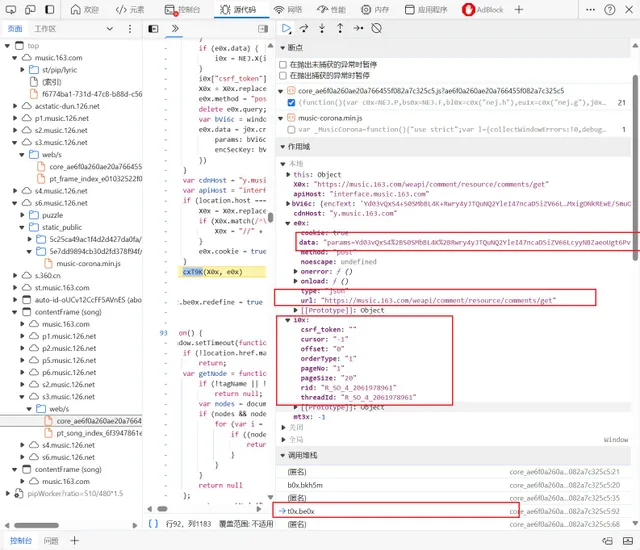This screenshot has height=550, width=640.
Task: Add more tools with plus icon
Action: 519,9
